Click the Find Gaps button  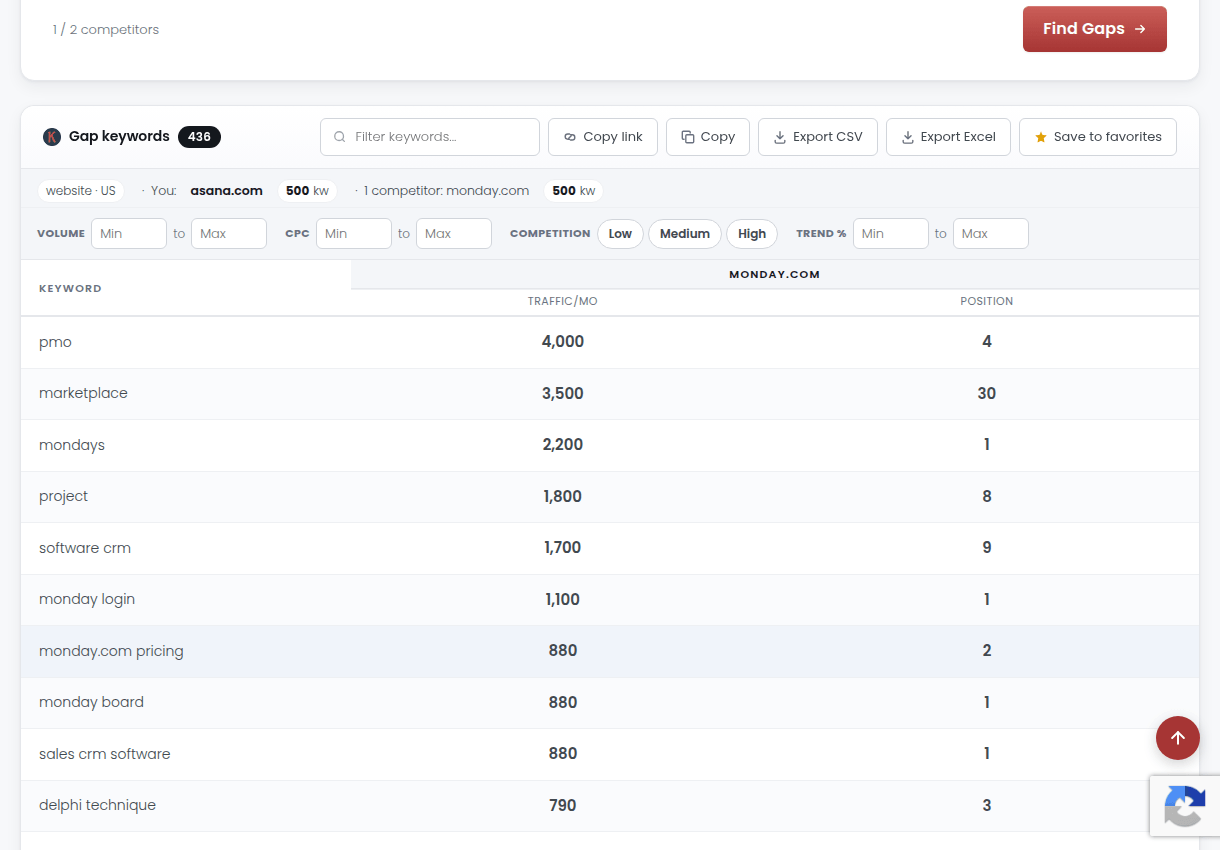[1094, 29]
